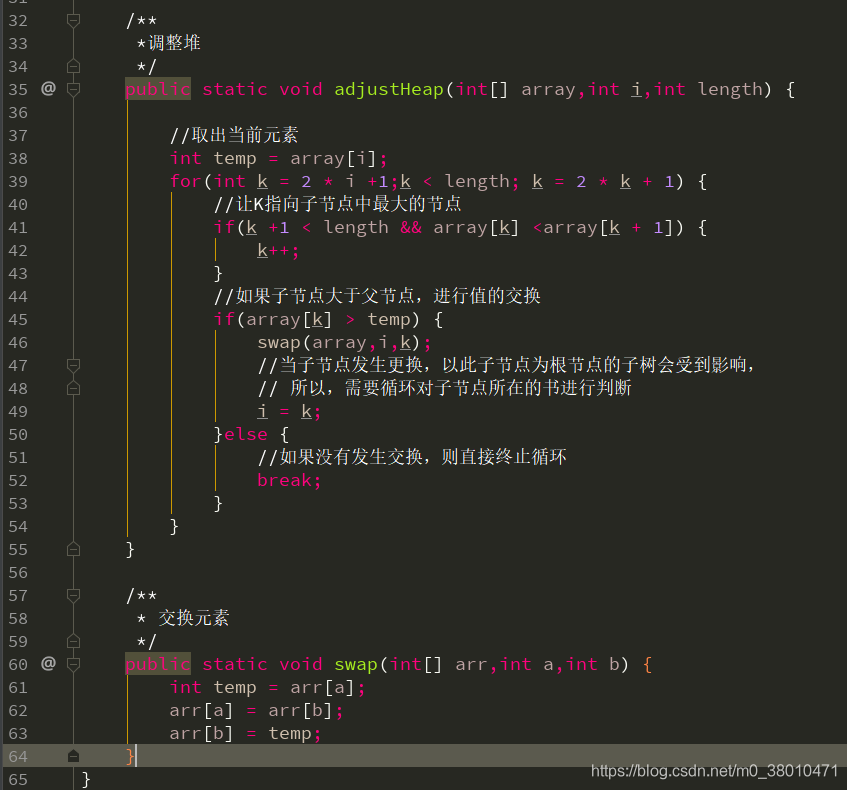Click fold end marker on line 64
This screenshot has height=790, width=847.
[73, 756]
